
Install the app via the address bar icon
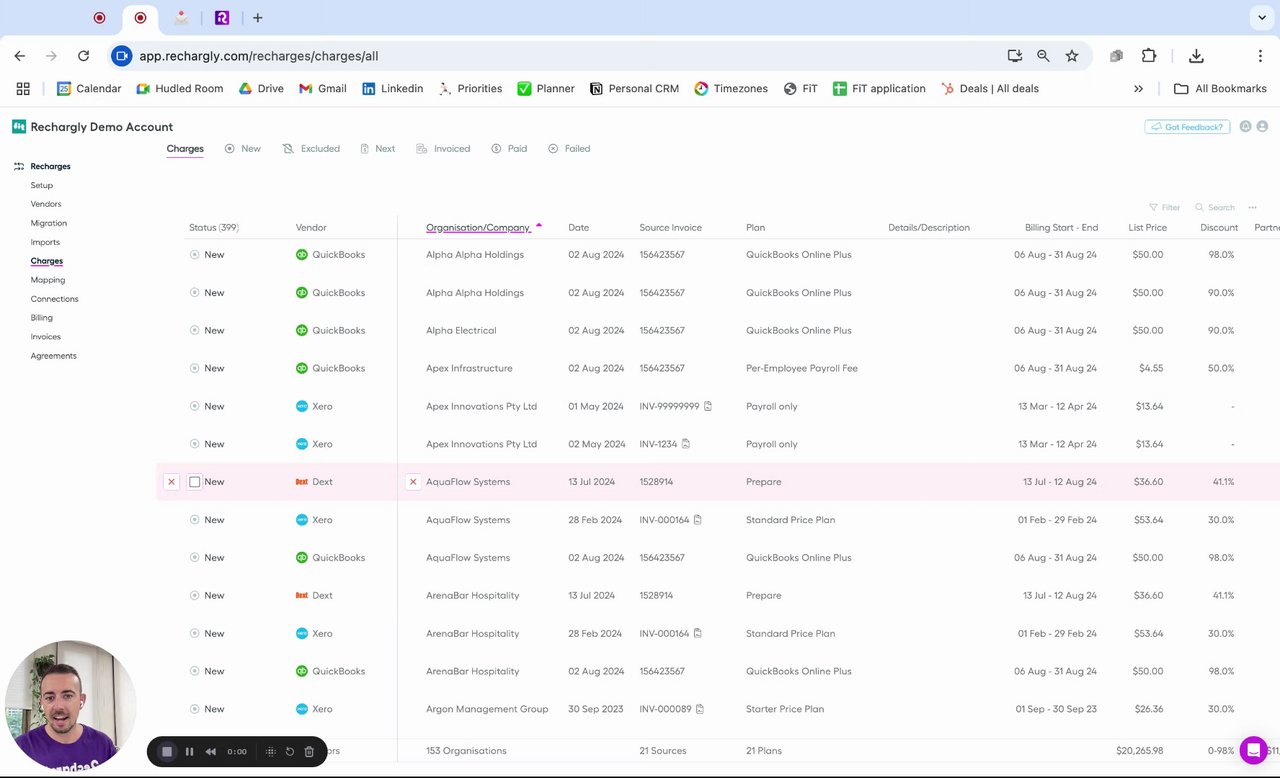coord(1015,56)
